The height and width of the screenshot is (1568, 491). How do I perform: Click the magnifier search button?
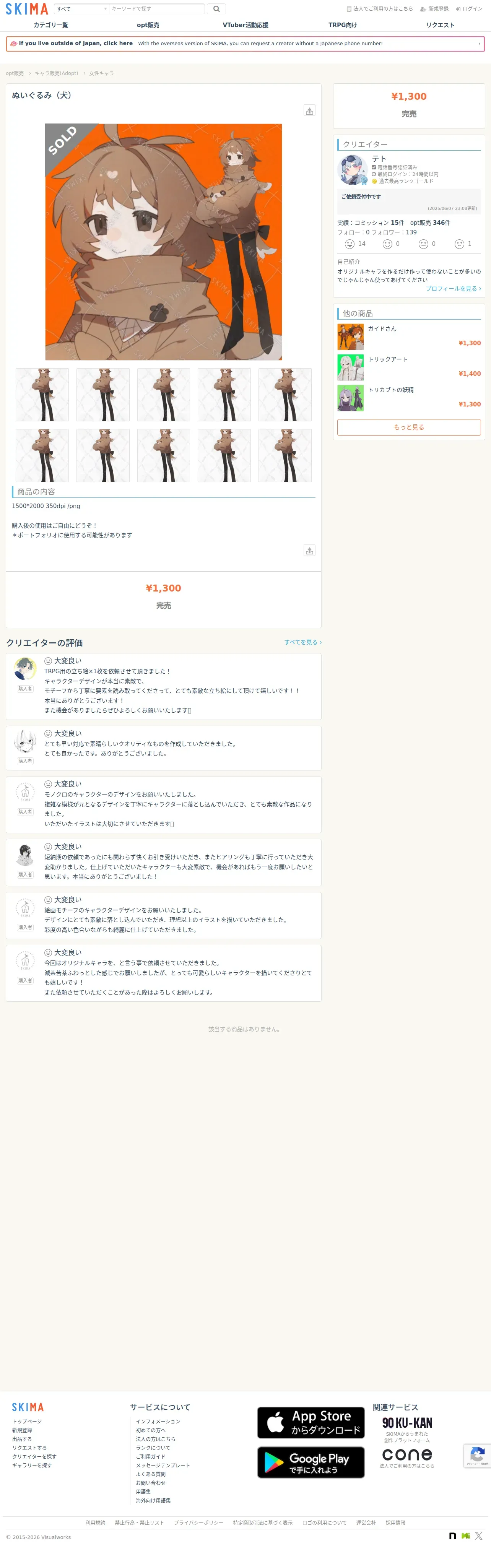216,8
